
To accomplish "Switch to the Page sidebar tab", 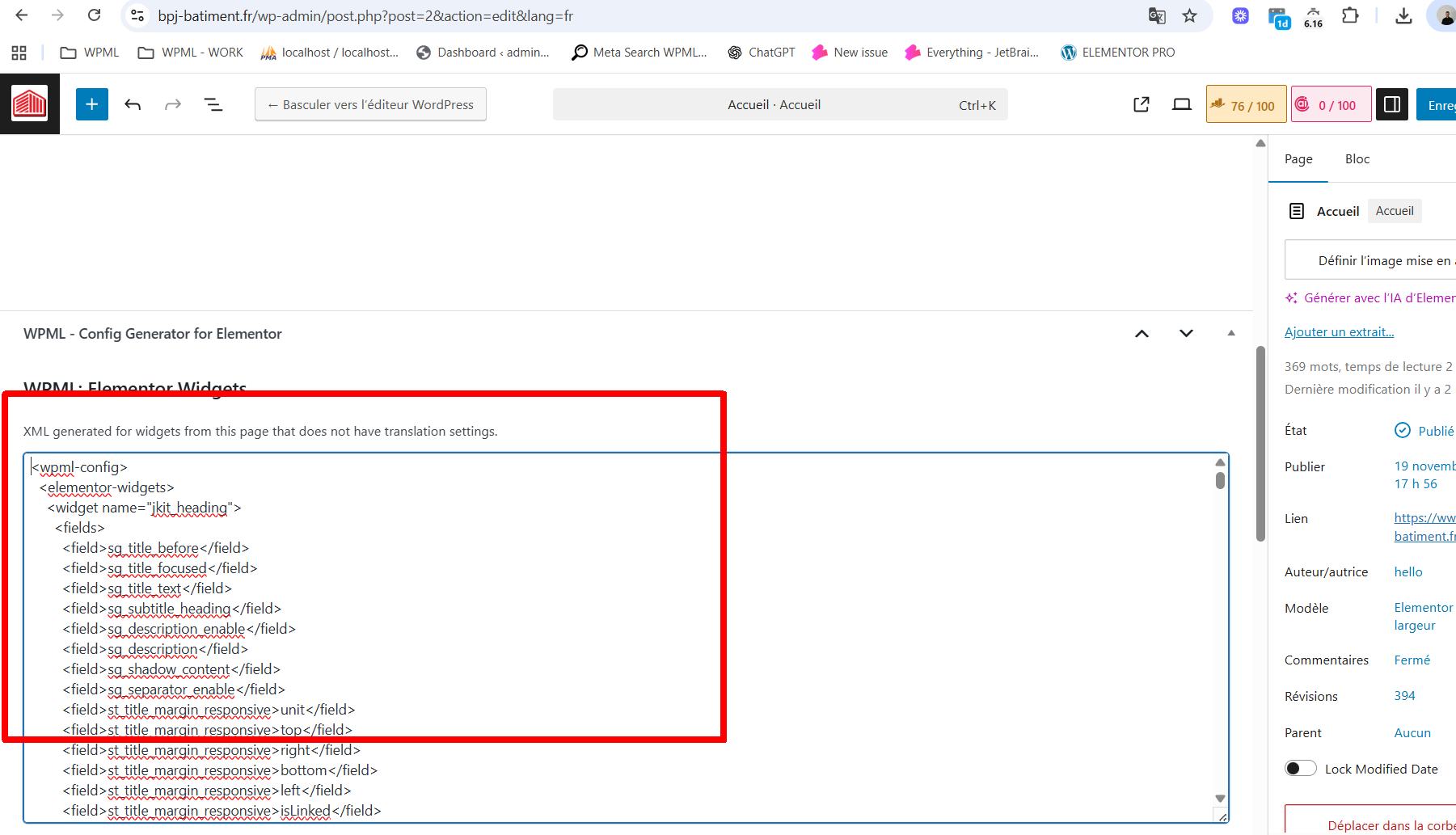I will [x=1298, y=159].
